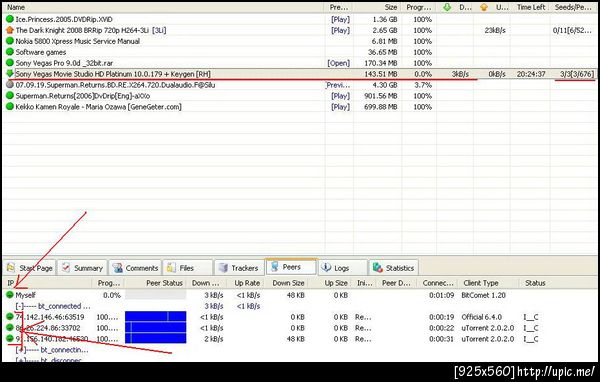This screenshot has width=600, height=382.
Task: Click the Connec... column header in peers list
Action: click(x=437, y=283)
